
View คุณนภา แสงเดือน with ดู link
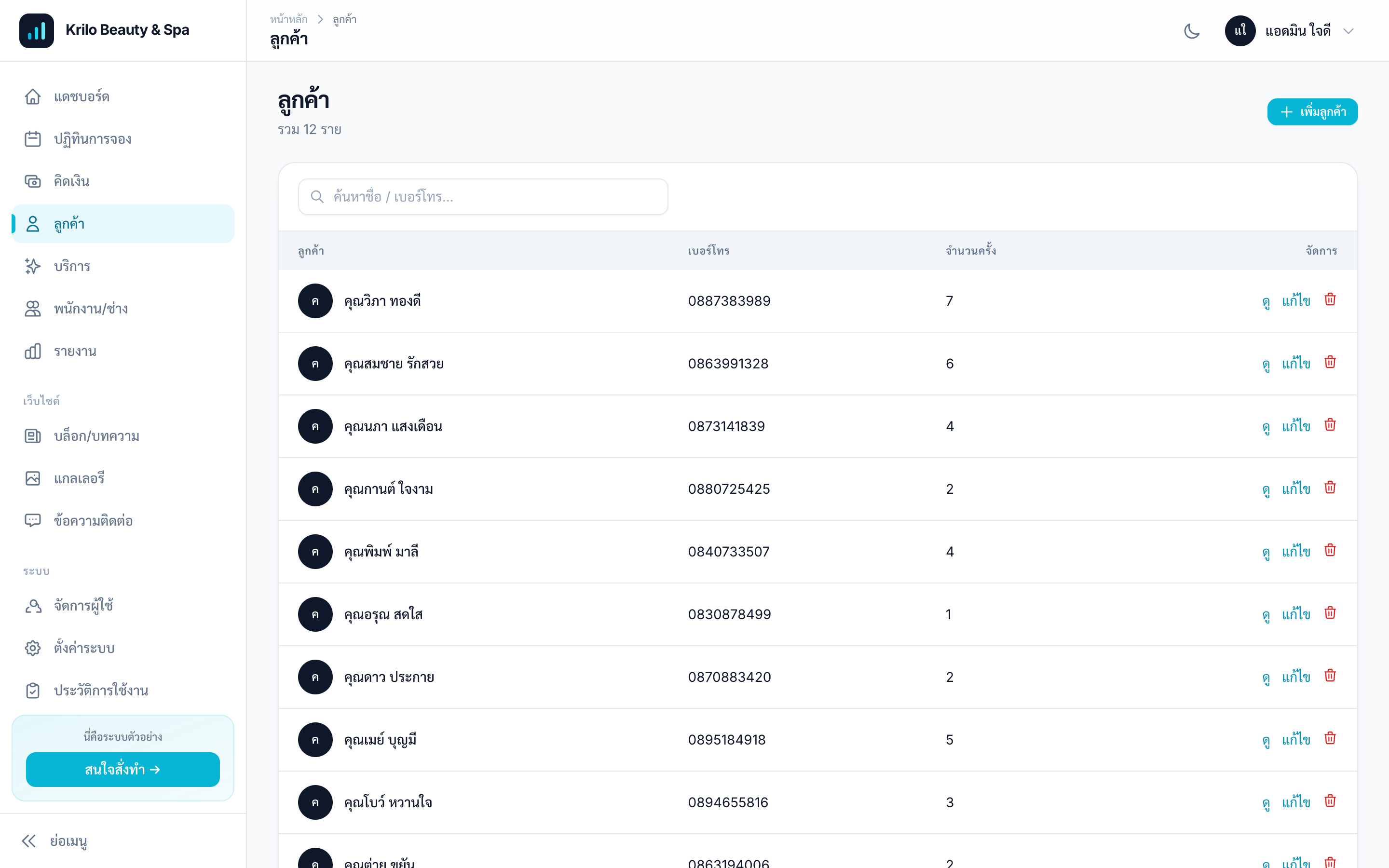tap(1266, 427)
